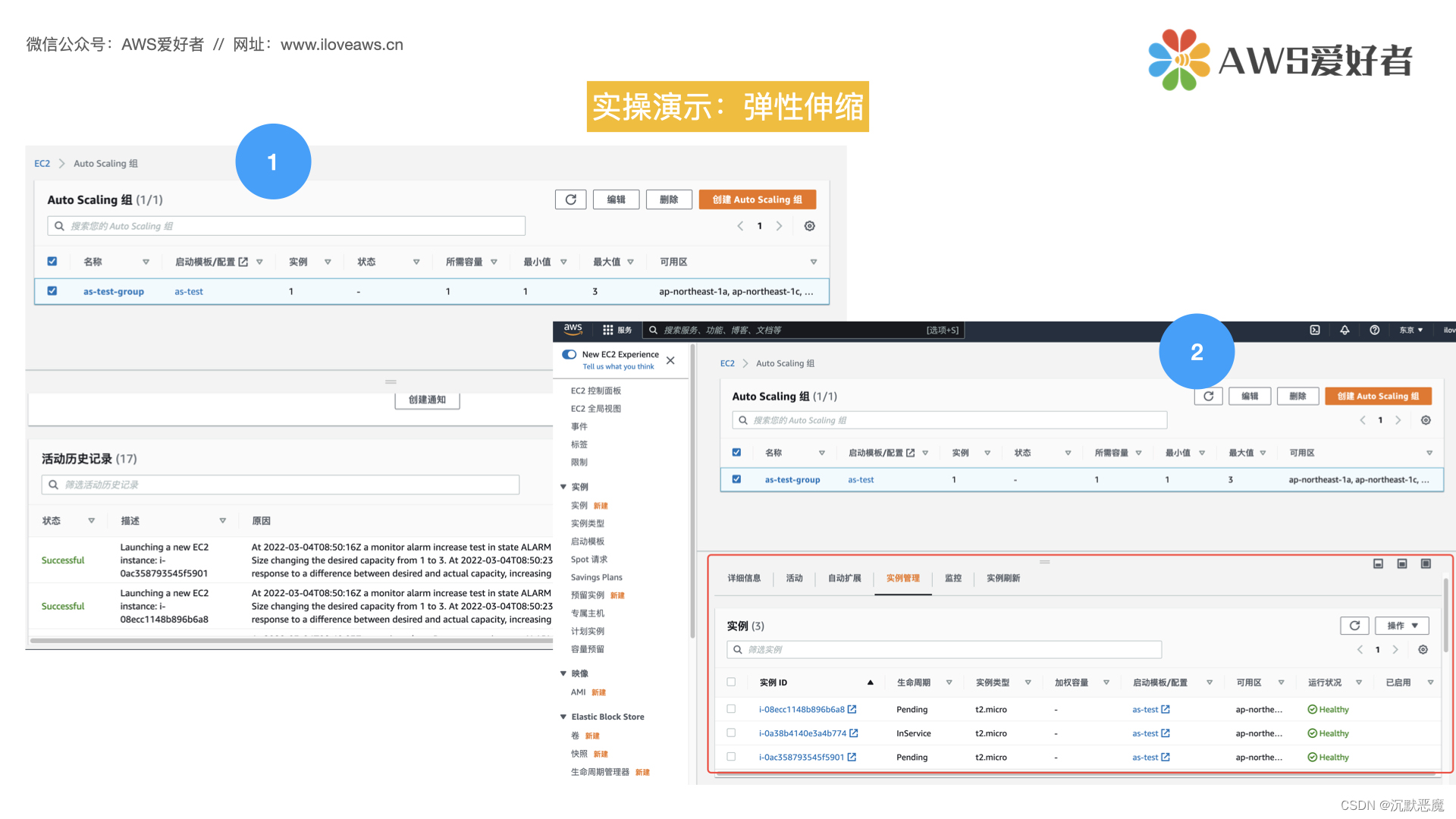Open the as-test-group link in screenshot 1

pos(114,291)
